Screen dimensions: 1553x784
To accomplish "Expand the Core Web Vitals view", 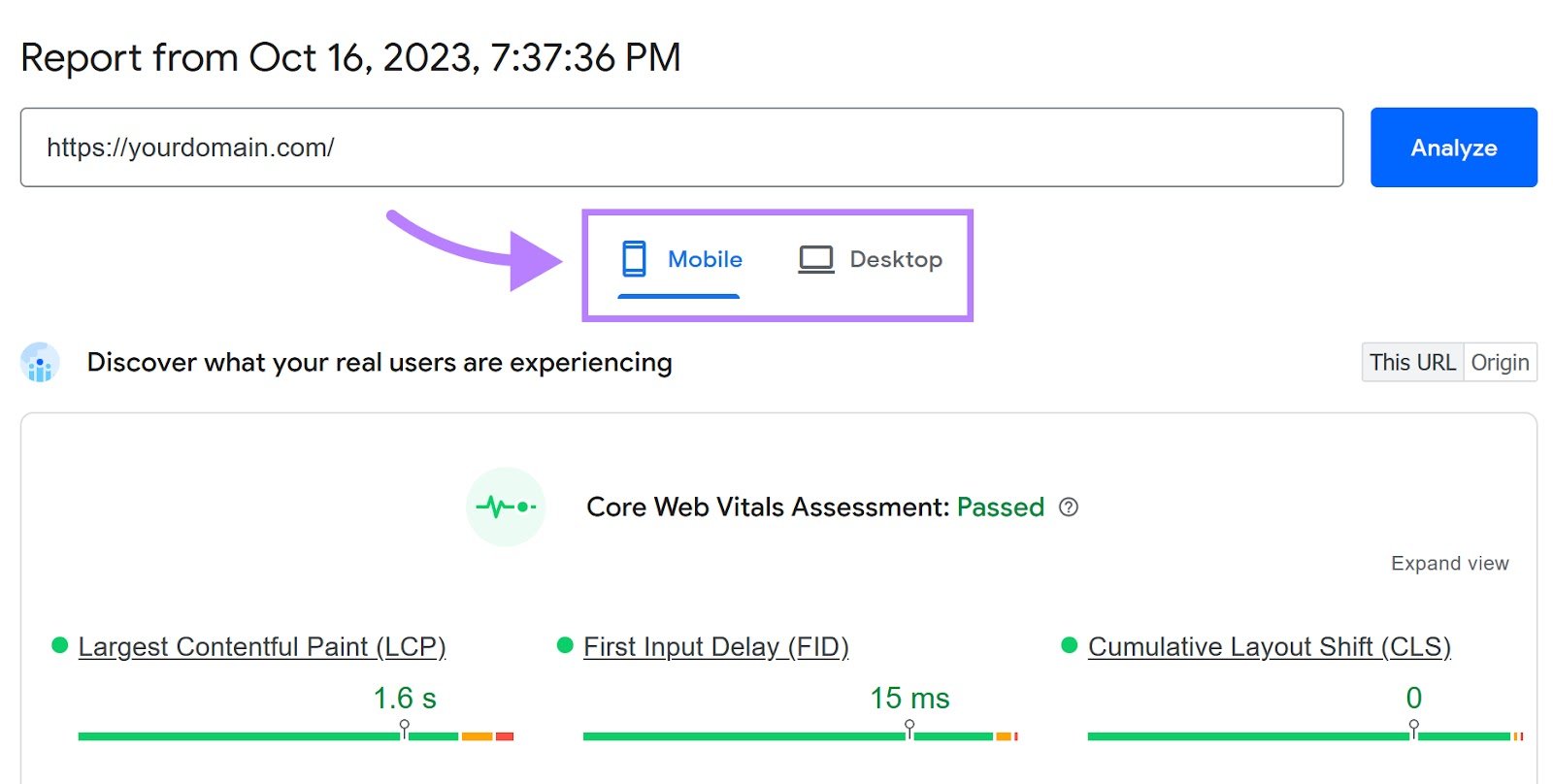I will click(1449, 563).
